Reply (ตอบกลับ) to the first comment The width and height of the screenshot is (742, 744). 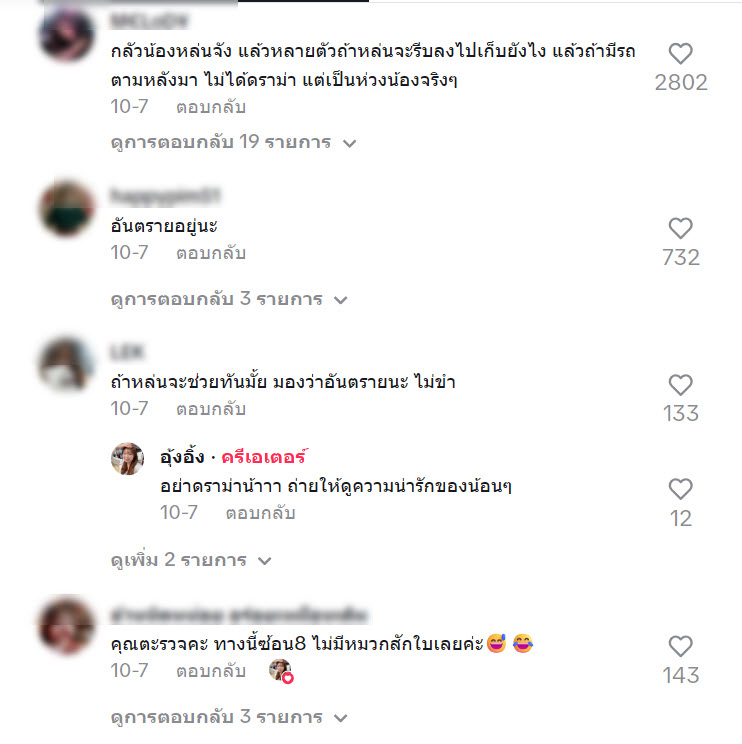211,107
